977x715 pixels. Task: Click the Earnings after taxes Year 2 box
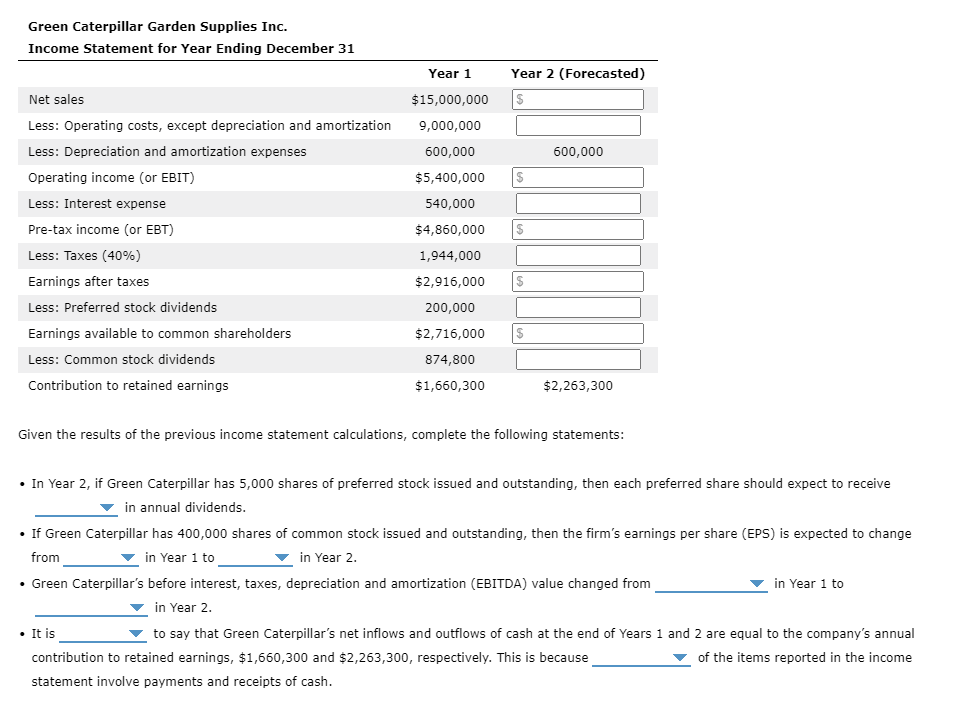(577, 281)
